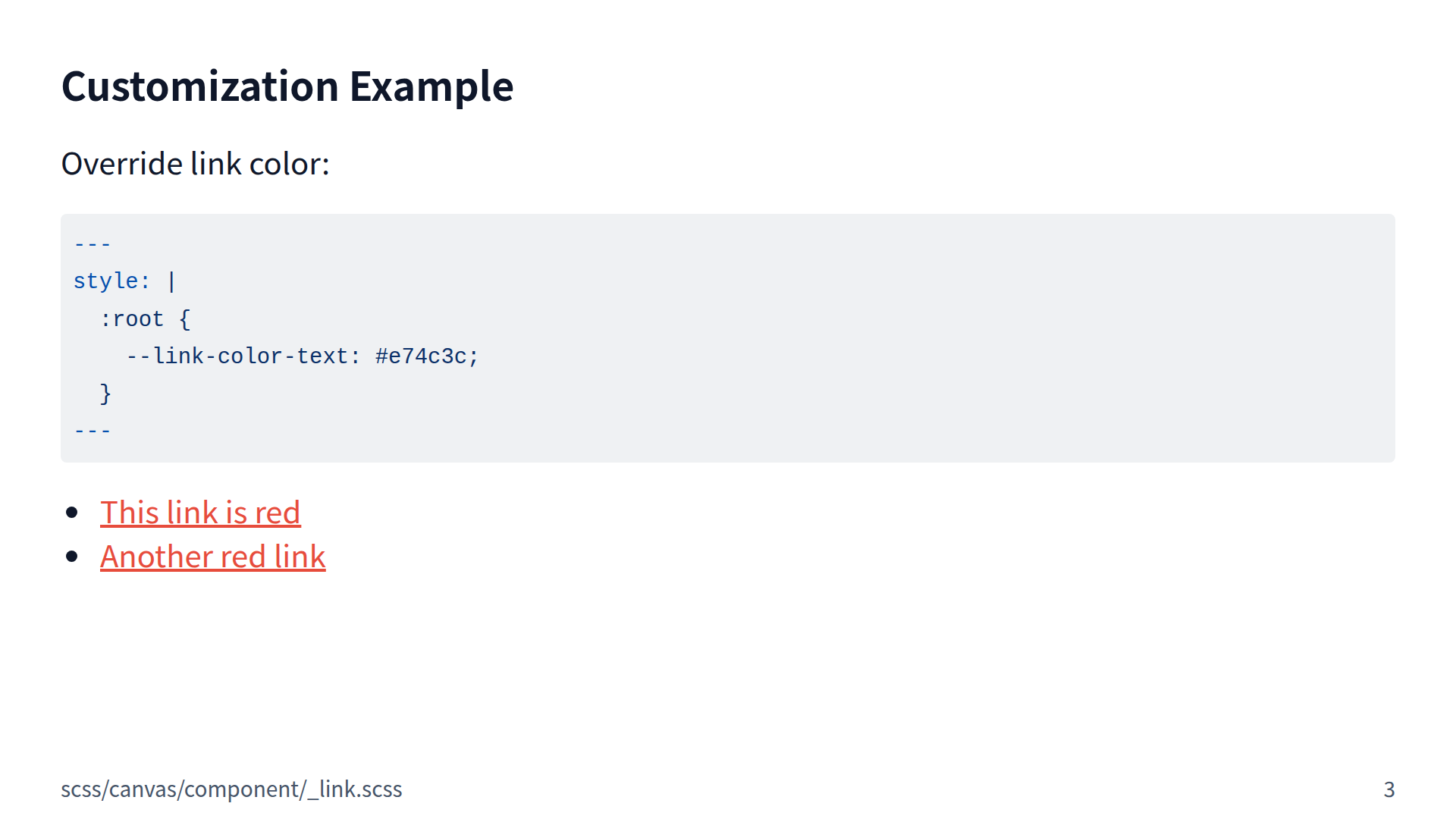This screenshot has height=819, width=1456.
Task: Click the slide page number 3
Action: click(1389, 789)
